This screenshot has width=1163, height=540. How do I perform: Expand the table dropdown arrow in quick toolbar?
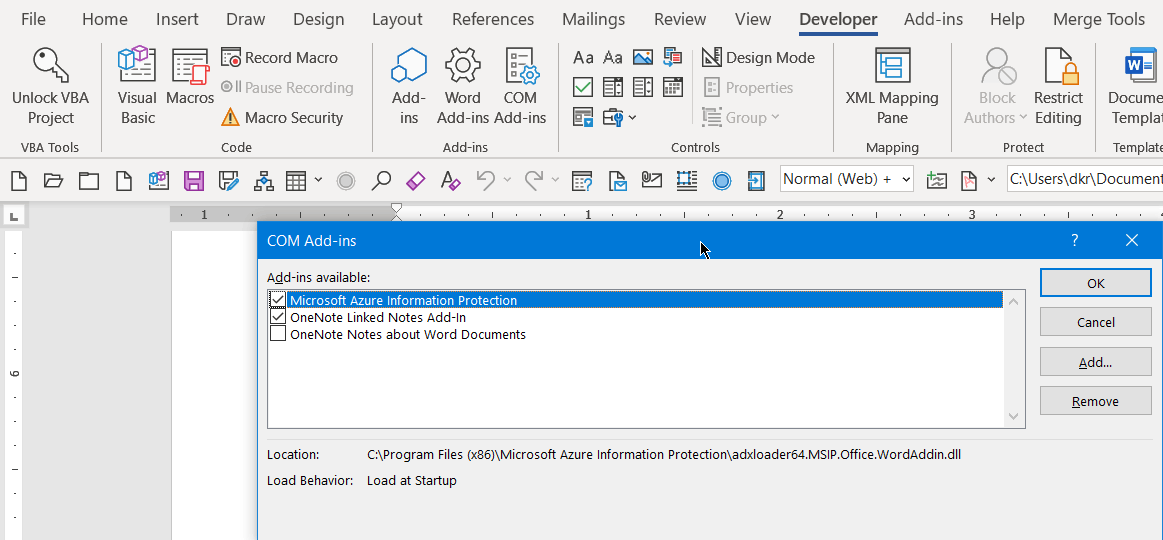(x=318, y=180)
